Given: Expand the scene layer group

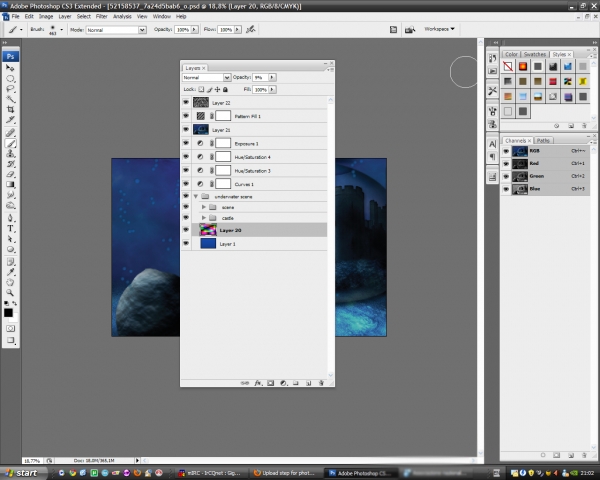Looking at the screenshot, I should [204, 207].
